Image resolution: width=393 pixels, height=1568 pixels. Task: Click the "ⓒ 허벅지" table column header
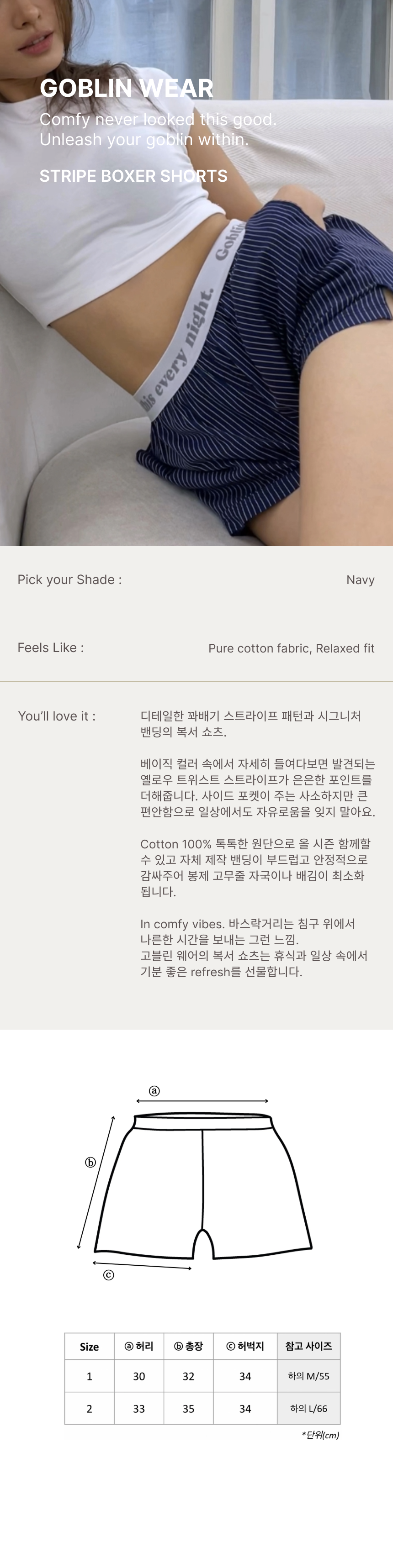(x=245, y=1346)
